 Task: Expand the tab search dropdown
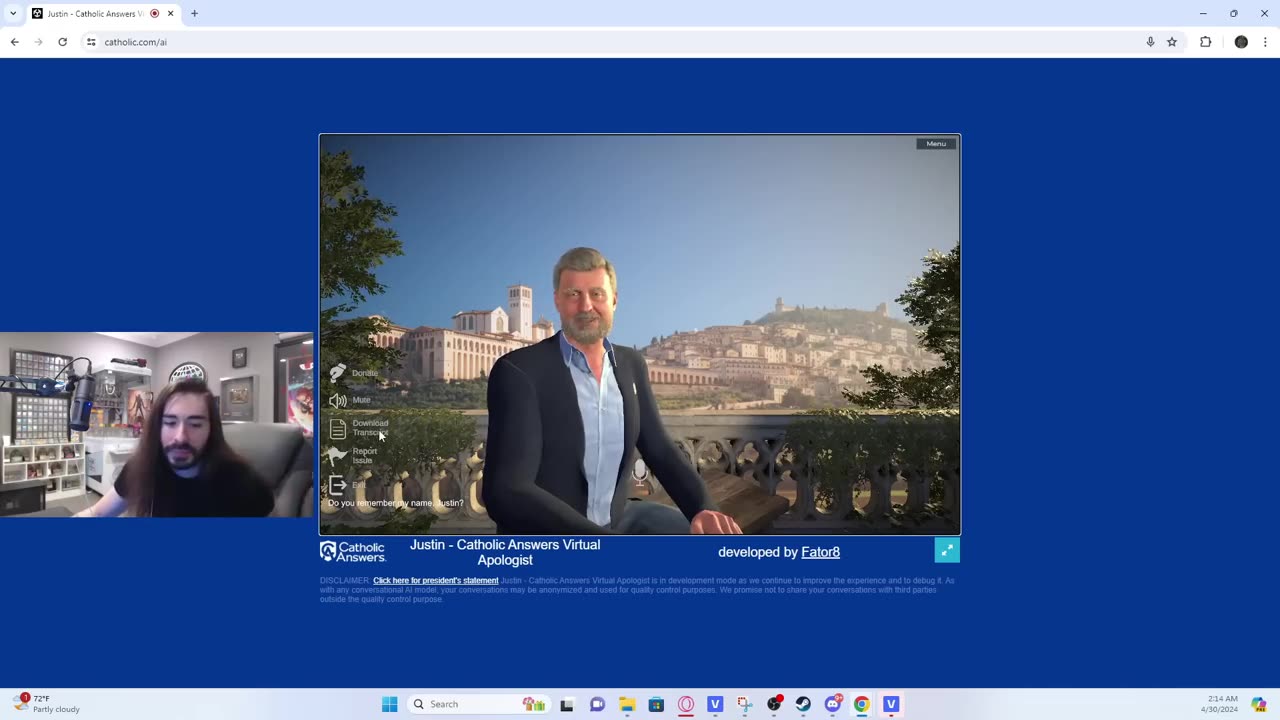(x=13, y=14)
